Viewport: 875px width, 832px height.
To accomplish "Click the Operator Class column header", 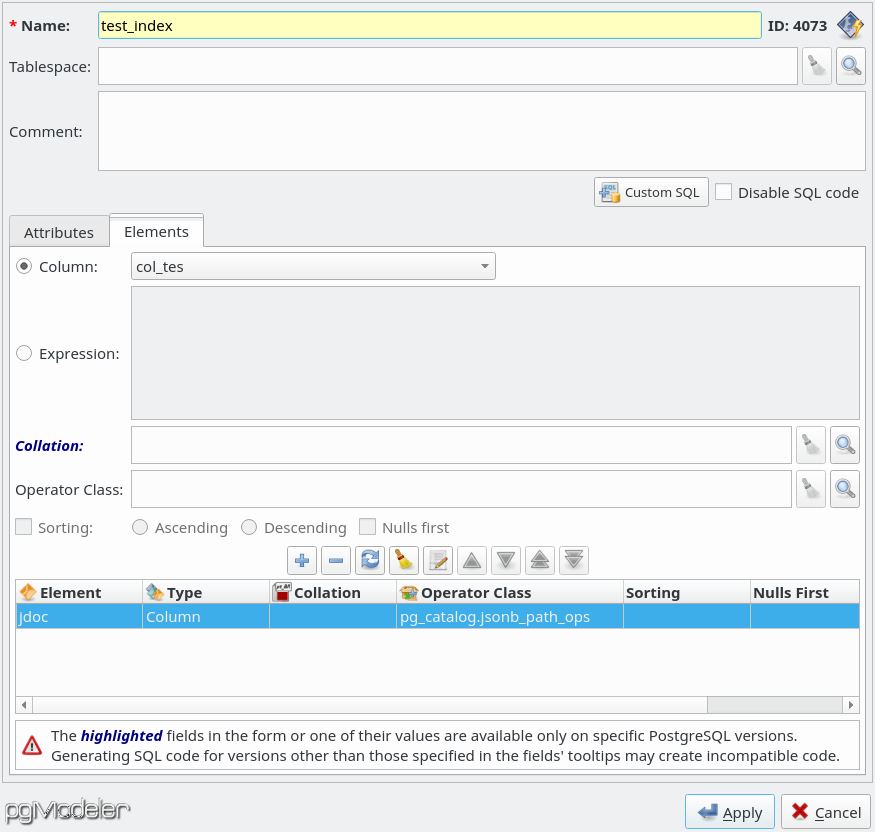I will pos(510,592).
